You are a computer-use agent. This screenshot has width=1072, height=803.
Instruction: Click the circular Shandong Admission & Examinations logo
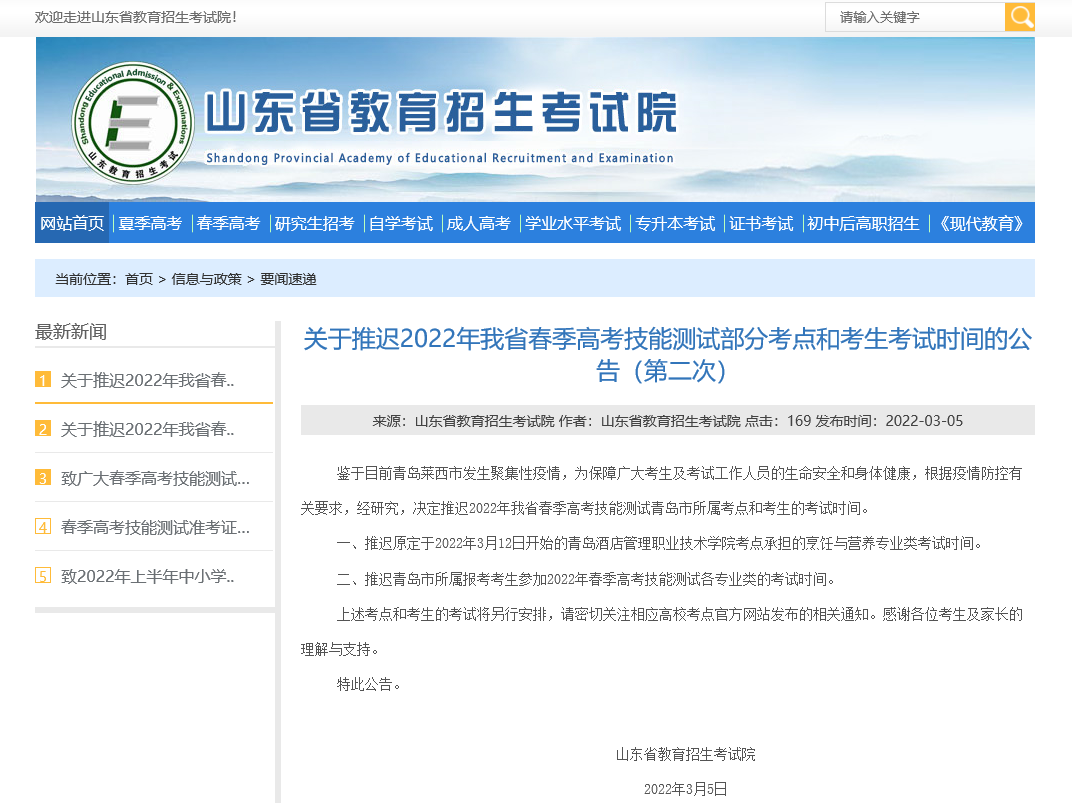click(x=133, y=123)
